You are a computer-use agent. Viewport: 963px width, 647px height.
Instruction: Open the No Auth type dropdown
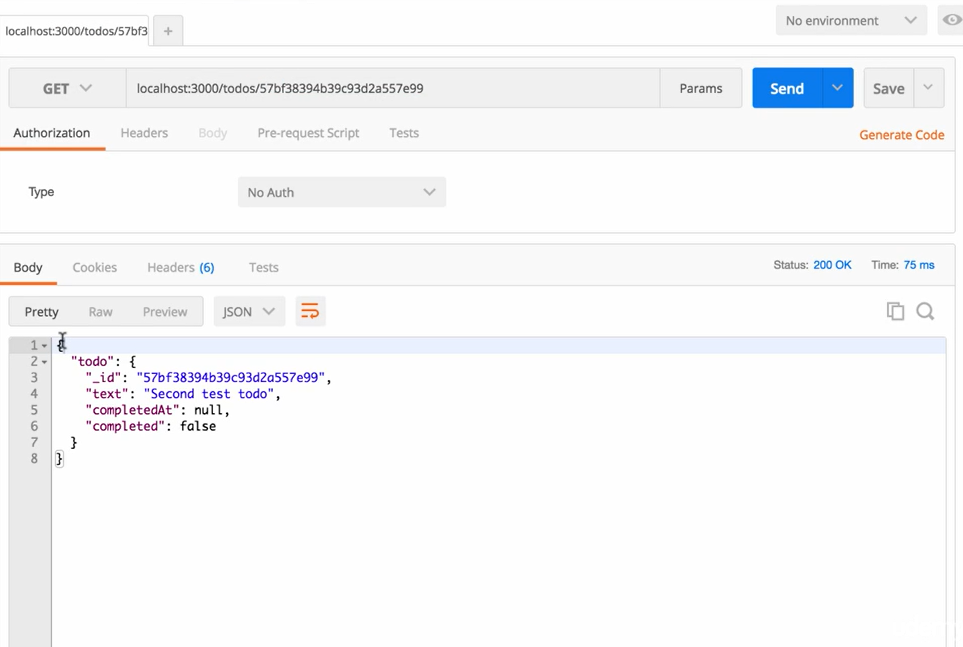(x=341, y=192)
